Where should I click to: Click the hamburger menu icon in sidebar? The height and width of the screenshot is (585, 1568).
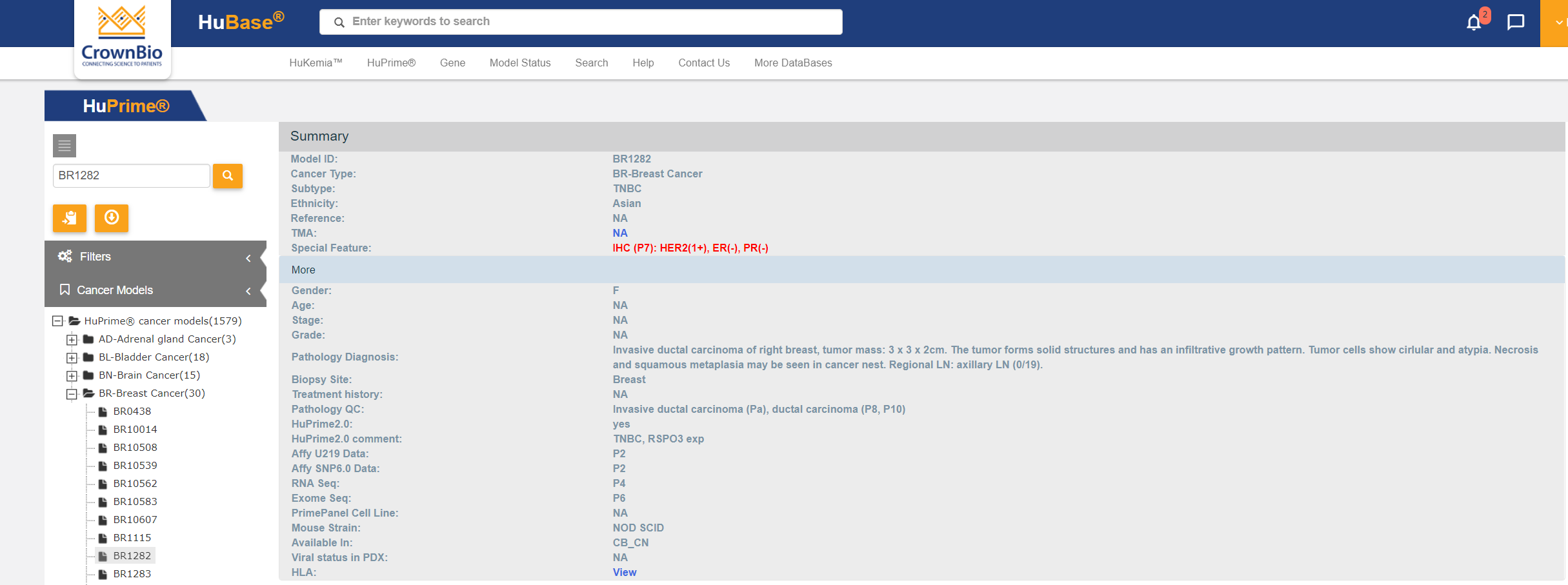(x=65, y=146)
